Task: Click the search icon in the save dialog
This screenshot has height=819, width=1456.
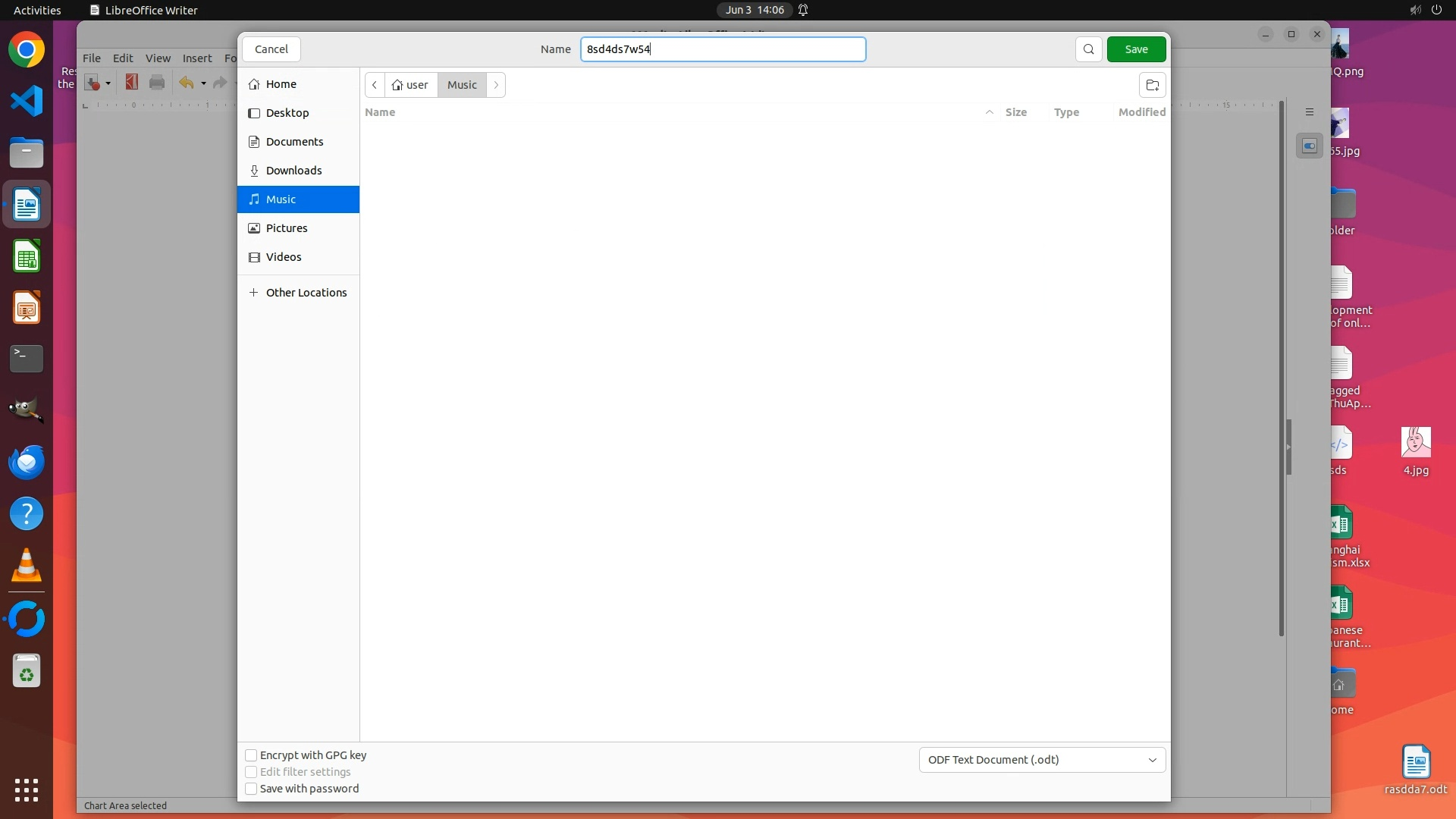Action: [1088, 49]
